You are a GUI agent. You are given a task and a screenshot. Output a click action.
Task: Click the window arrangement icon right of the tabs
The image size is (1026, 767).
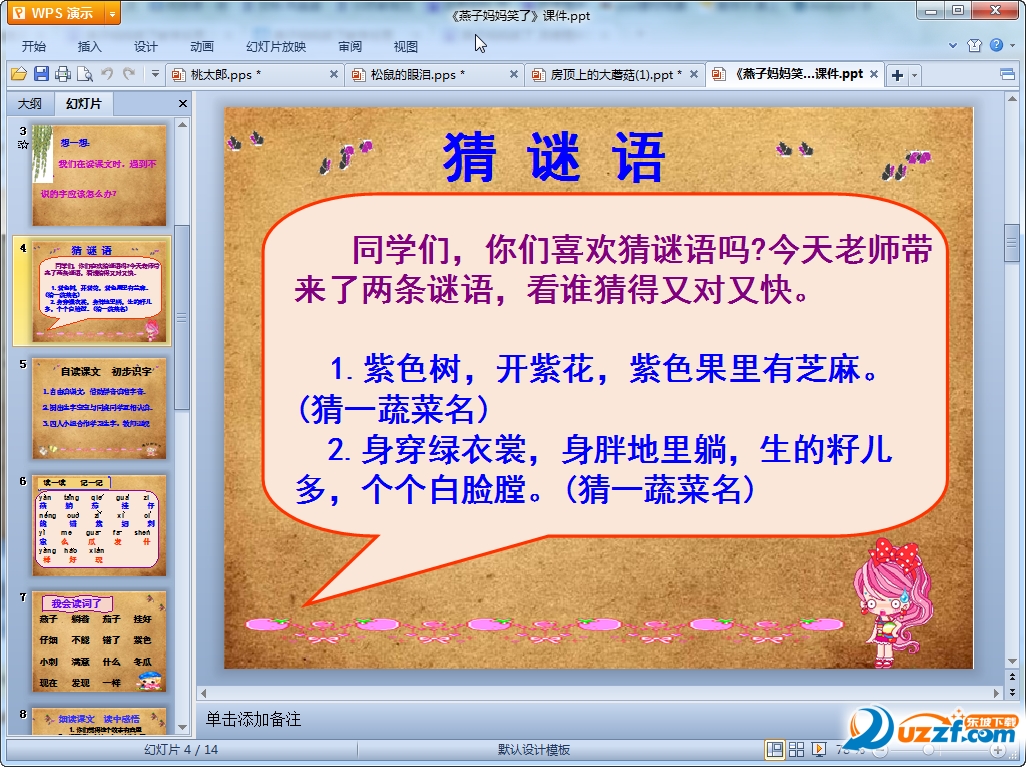[1008, 75]
